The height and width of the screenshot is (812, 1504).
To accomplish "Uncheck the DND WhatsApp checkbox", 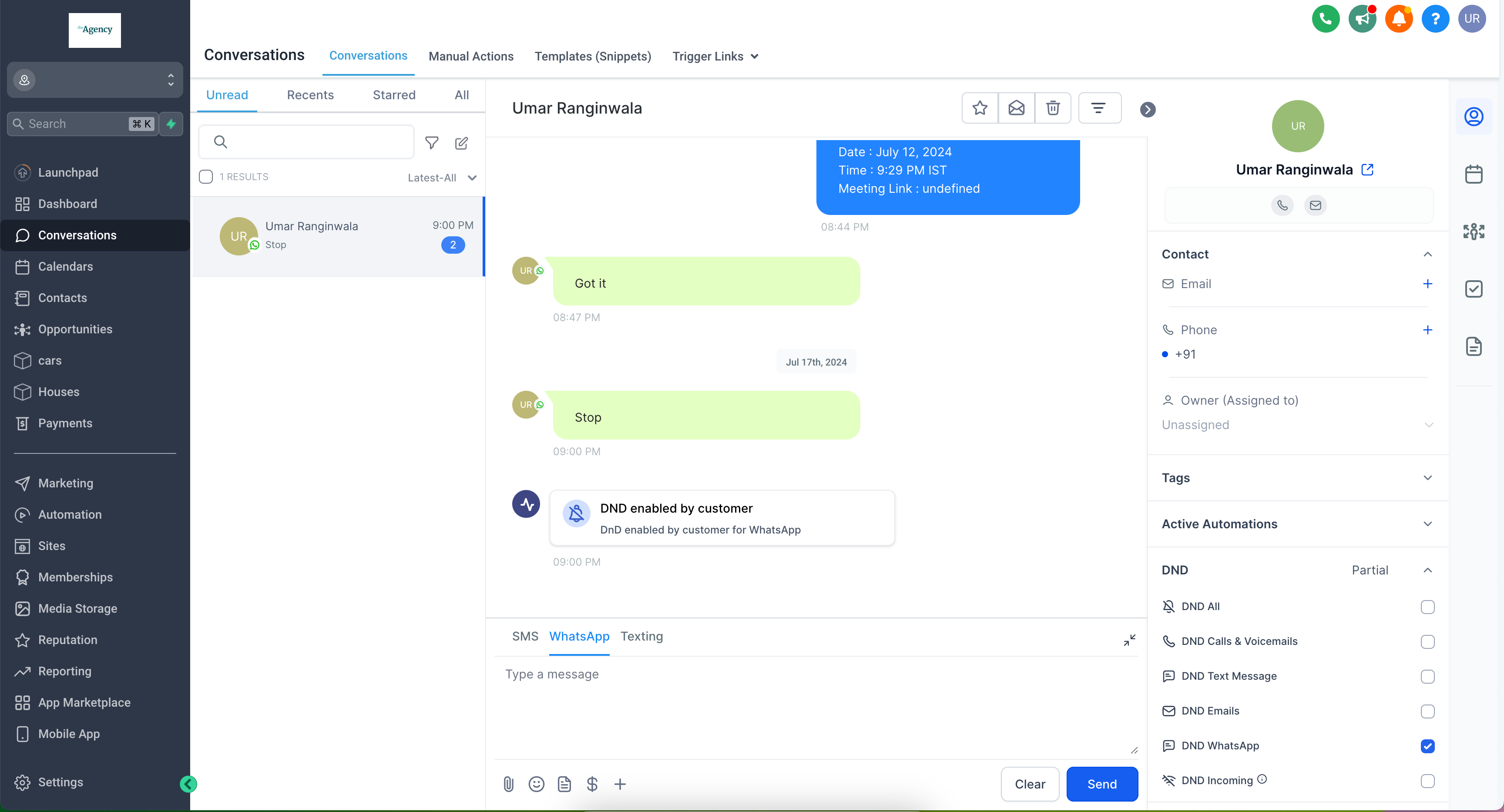I will coord(1427,745).
